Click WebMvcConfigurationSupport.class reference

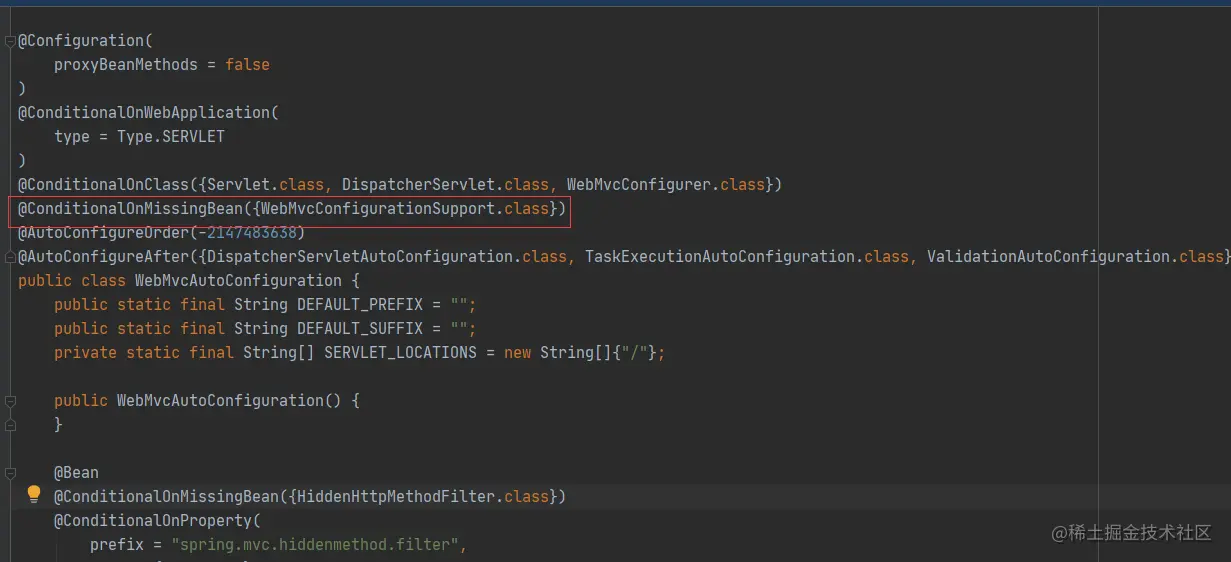click(405, 209)
